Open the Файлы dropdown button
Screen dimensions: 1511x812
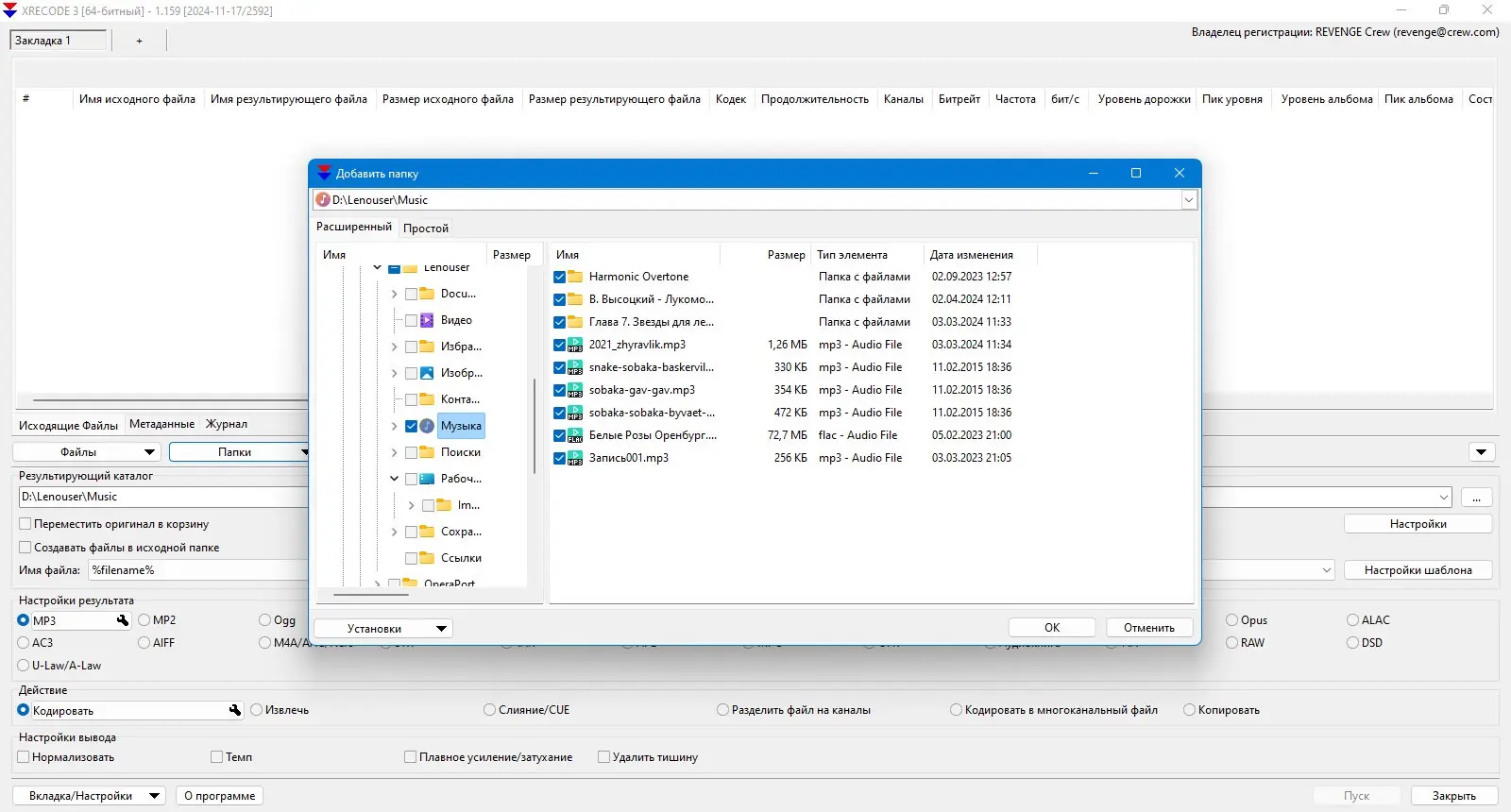(85, 452)
